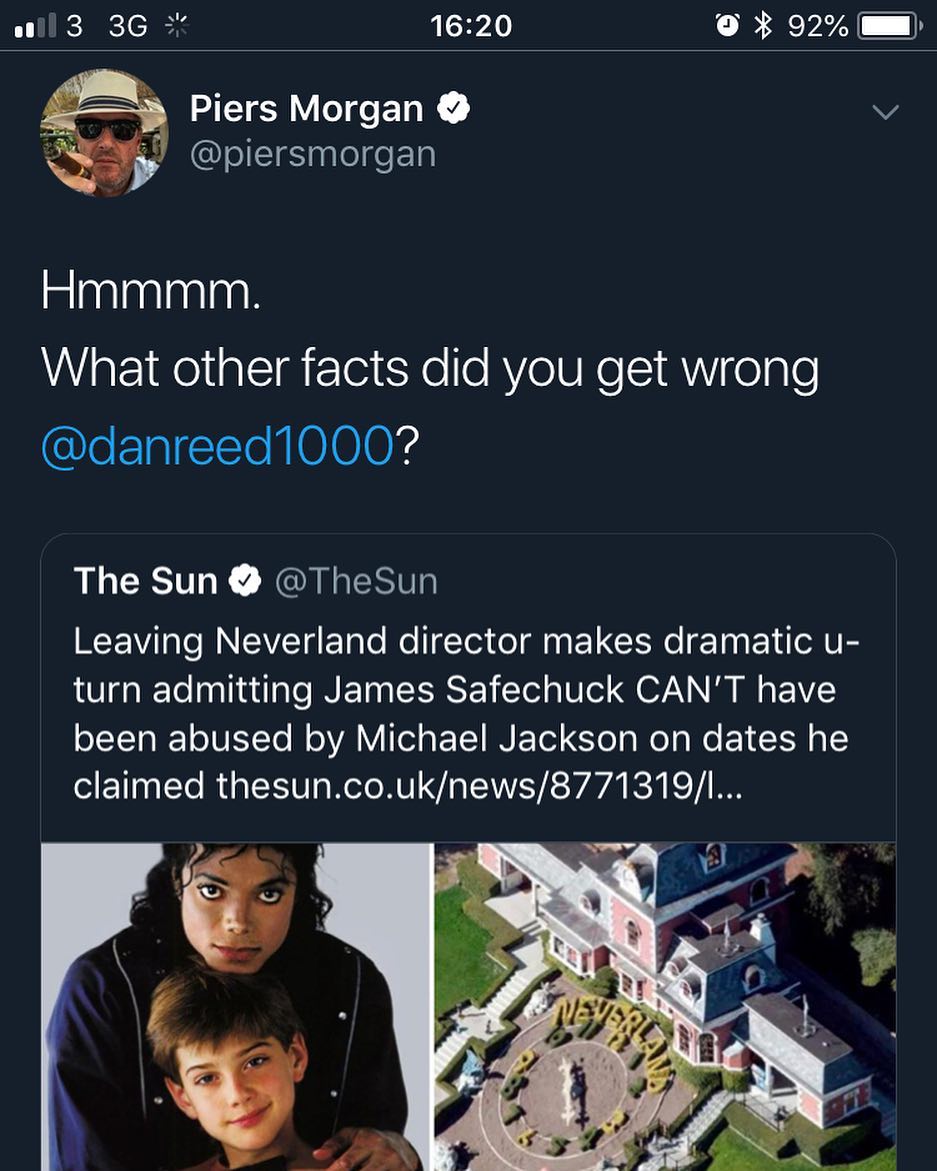Tap The Sun's verified badge
The height and width of the screenshot is (1171, 937).
(x=245, y=580)
